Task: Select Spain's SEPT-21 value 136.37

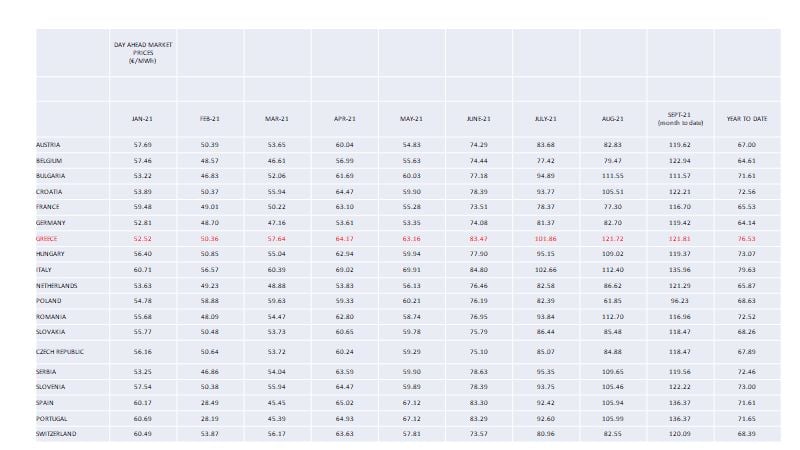Action: (x=680, y=403)
